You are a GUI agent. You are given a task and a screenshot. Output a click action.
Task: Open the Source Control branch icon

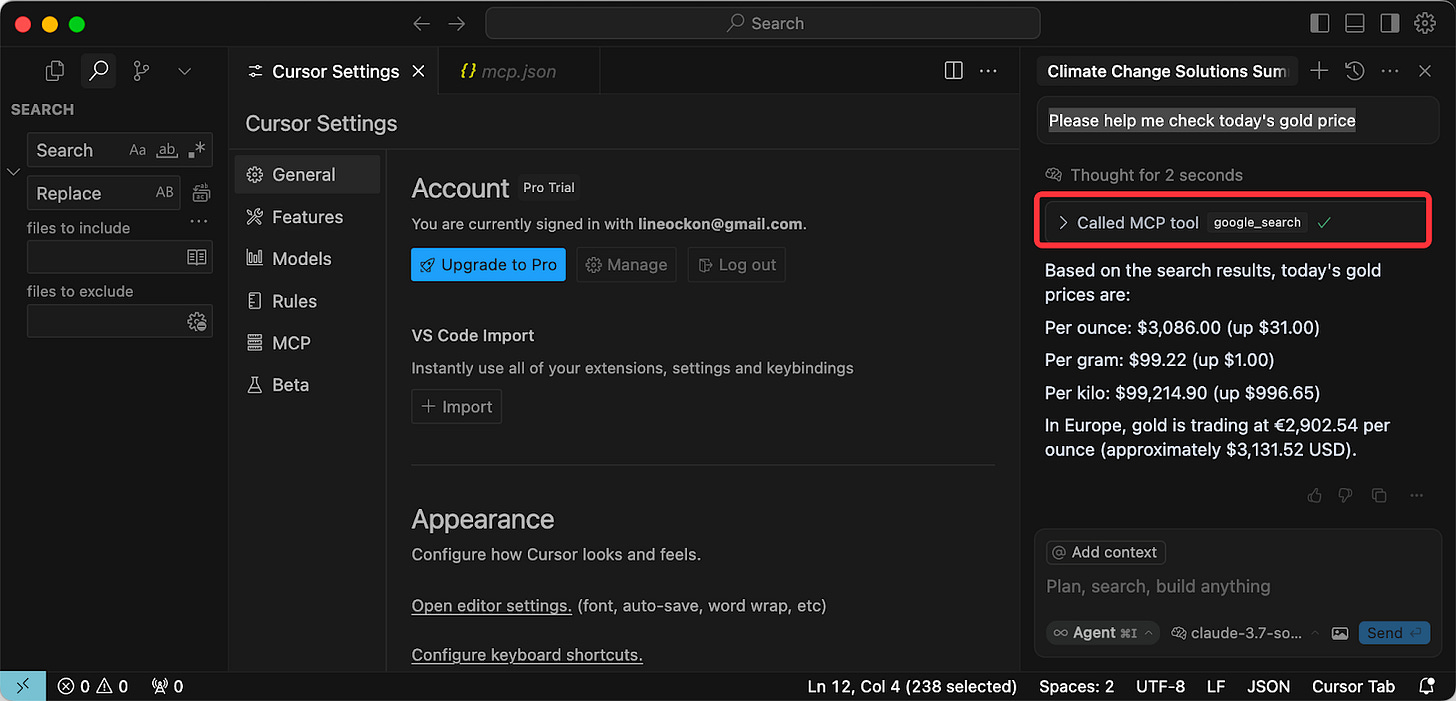141,71
